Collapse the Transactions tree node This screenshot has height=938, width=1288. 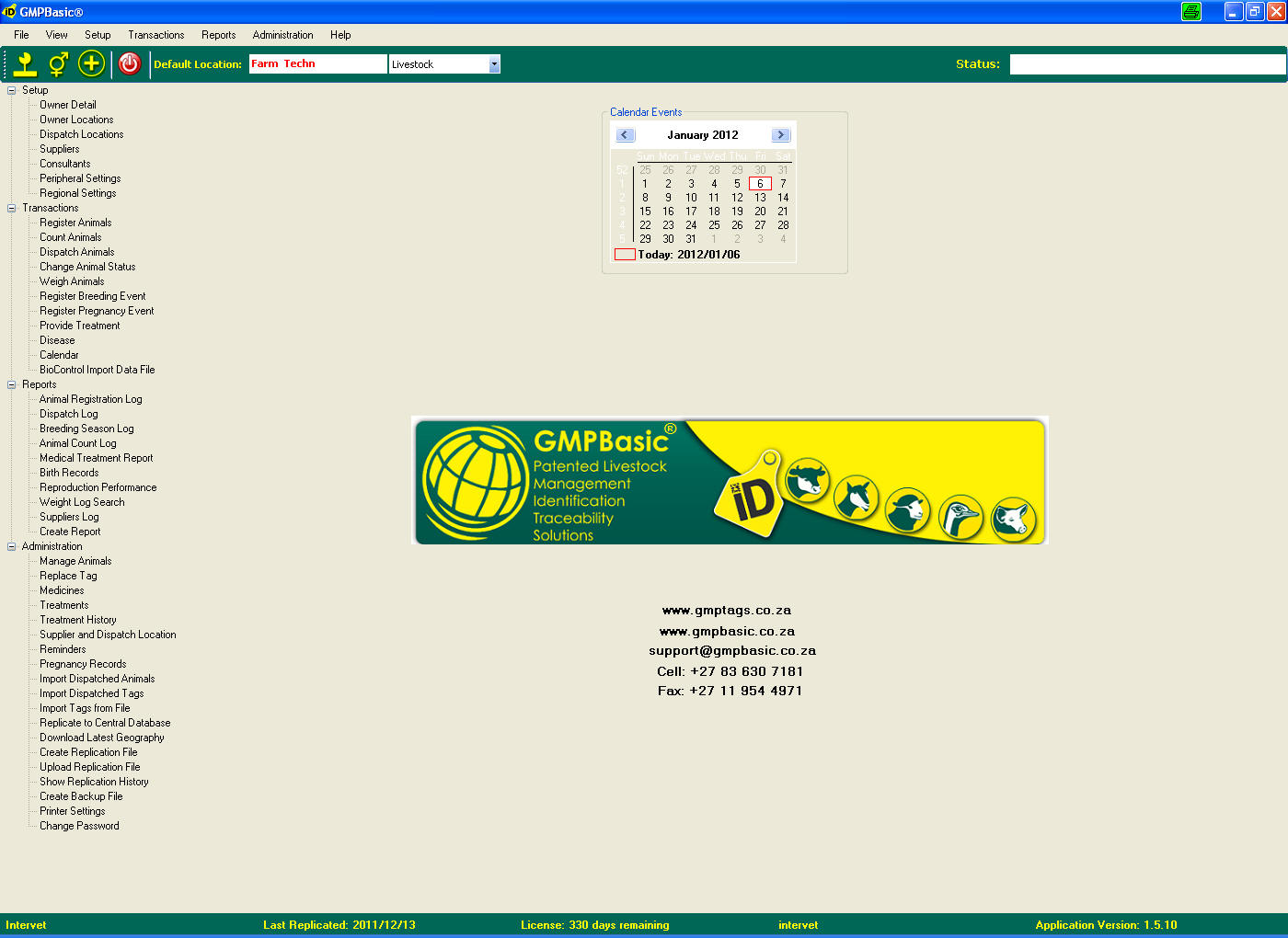tap(12, 208)
